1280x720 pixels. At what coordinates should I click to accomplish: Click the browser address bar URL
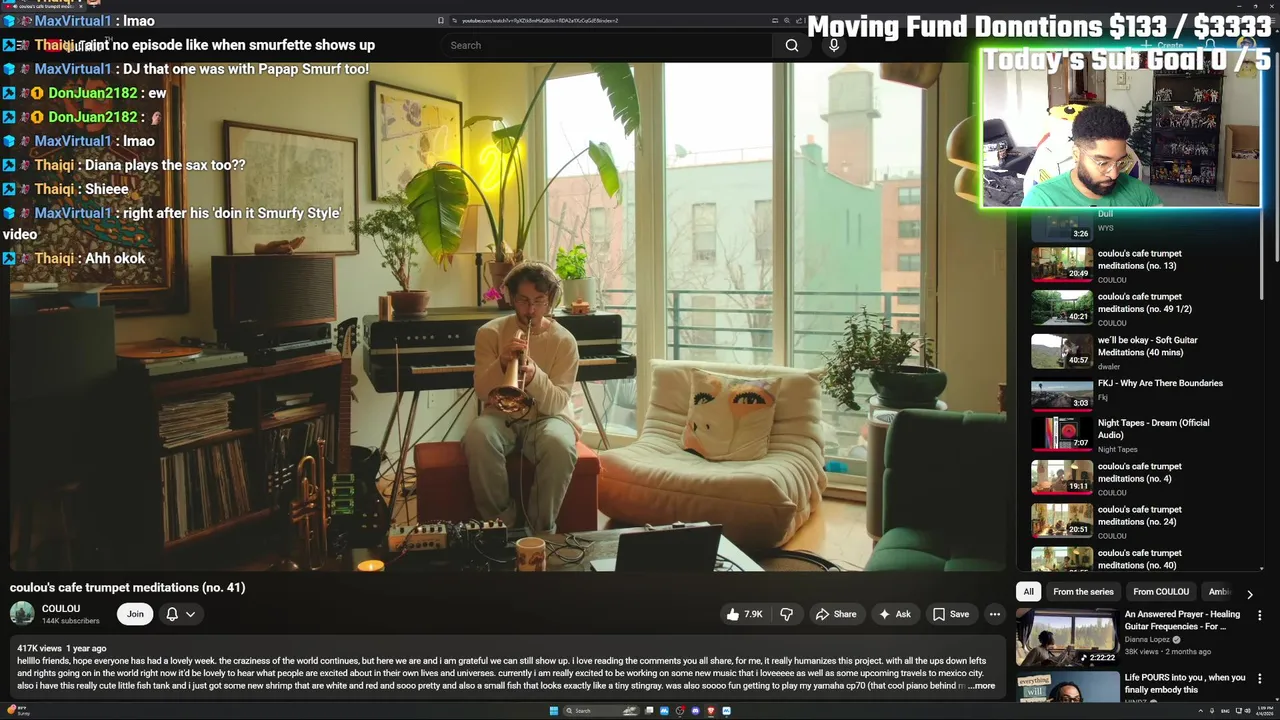click(540, 20)
